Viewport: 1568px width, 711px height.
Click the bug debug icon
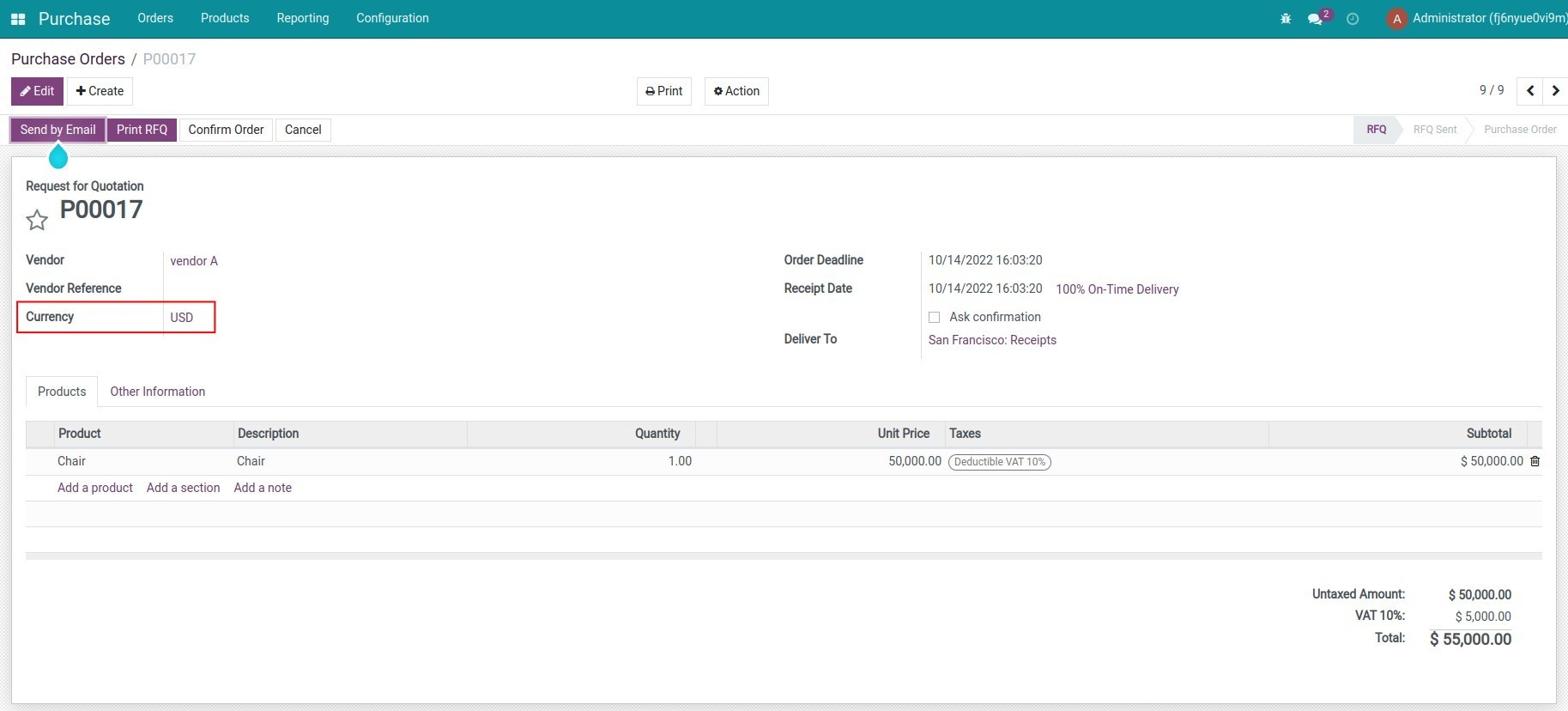tap(1286, 19)
